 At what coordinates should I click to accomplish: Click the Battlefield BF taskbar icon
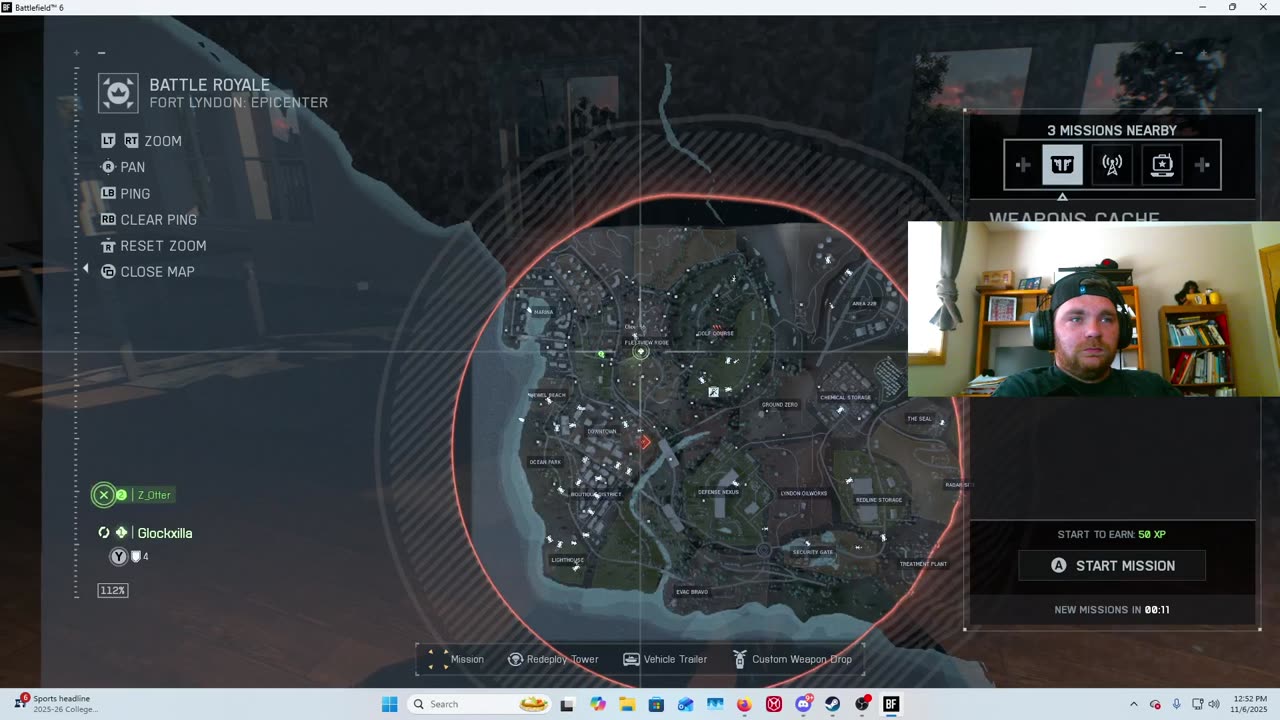pyautogui.click(x=891, y=704)
